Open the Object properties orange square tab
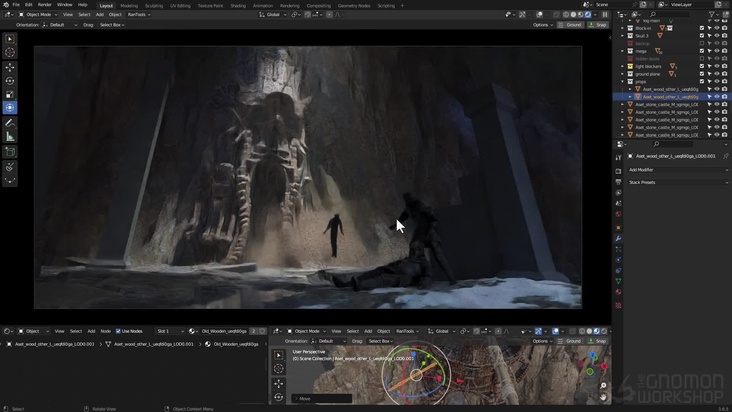Screen dimensions: 732x412 (619, 228)
